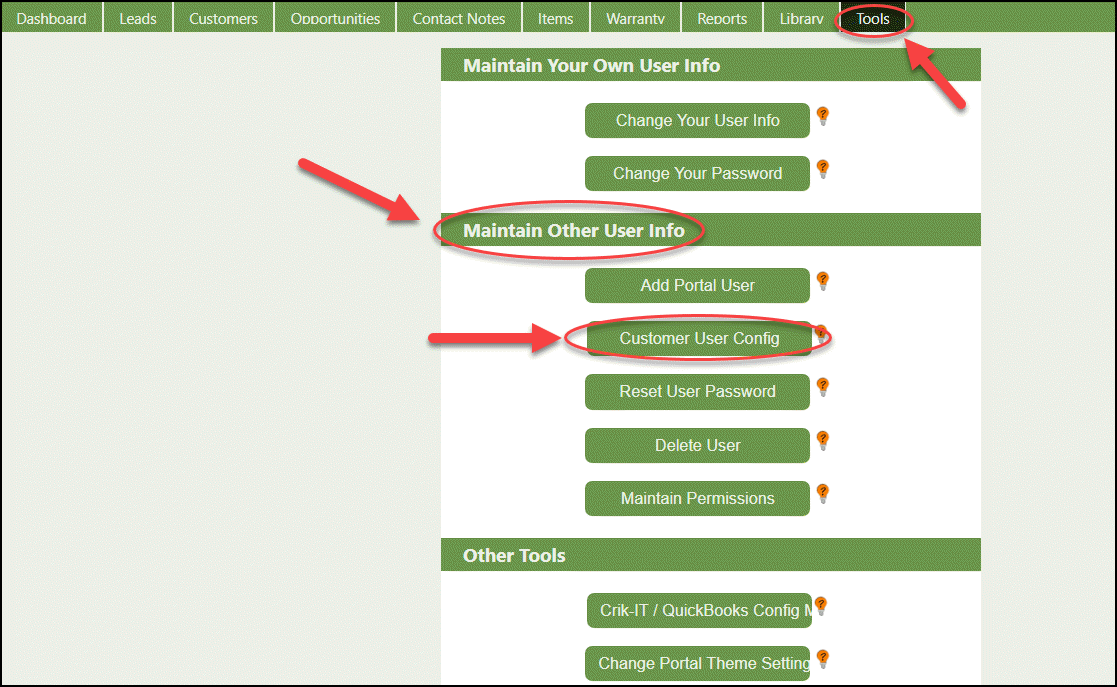This screenshot has width=1117, height=687.
Task: Click help icon next to Change Your Password
Action: (823, 169)
